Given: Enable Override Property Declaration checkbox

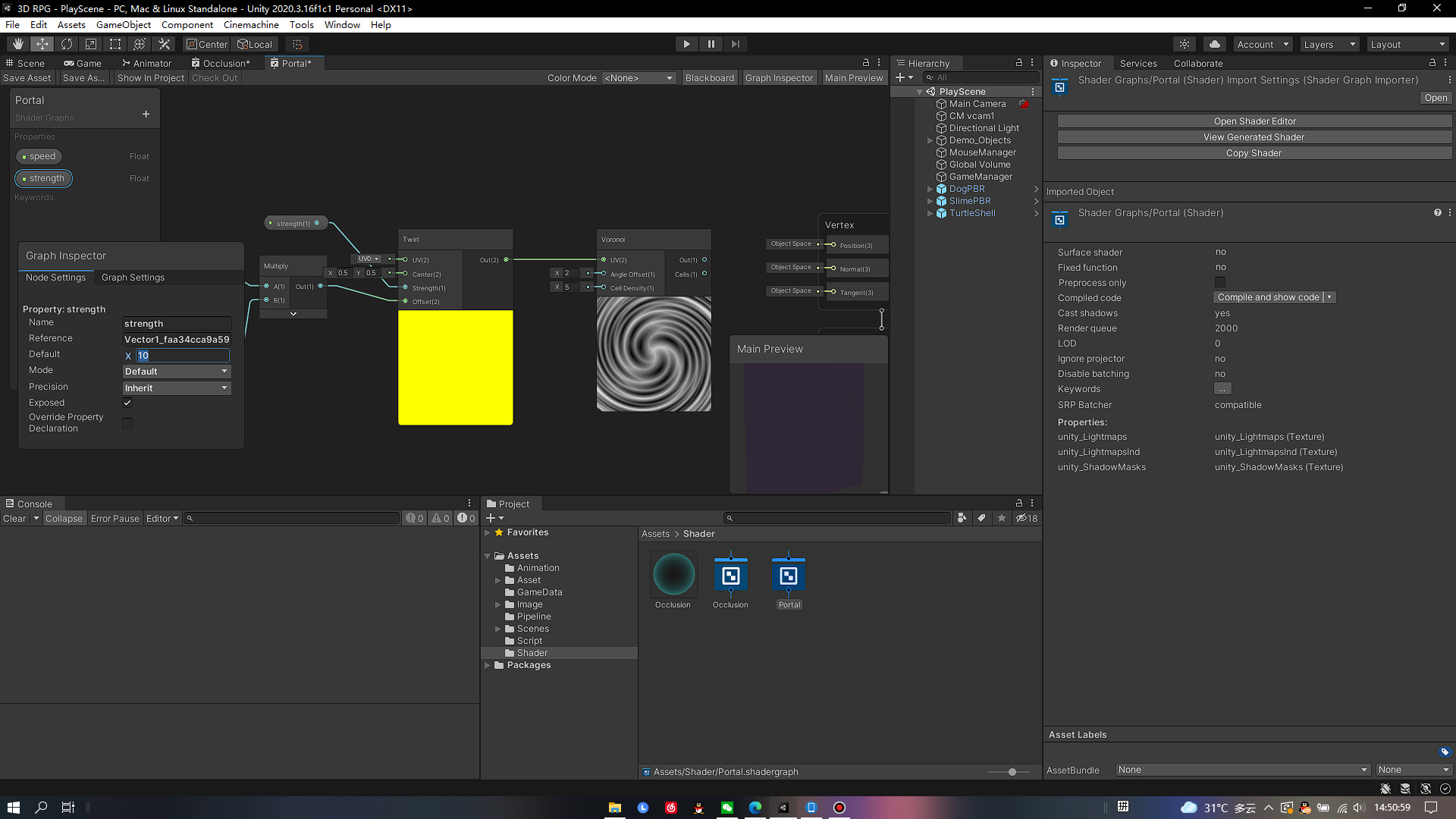Looking at the screenshot, I should pyautogui.click(x=127, y=423).
